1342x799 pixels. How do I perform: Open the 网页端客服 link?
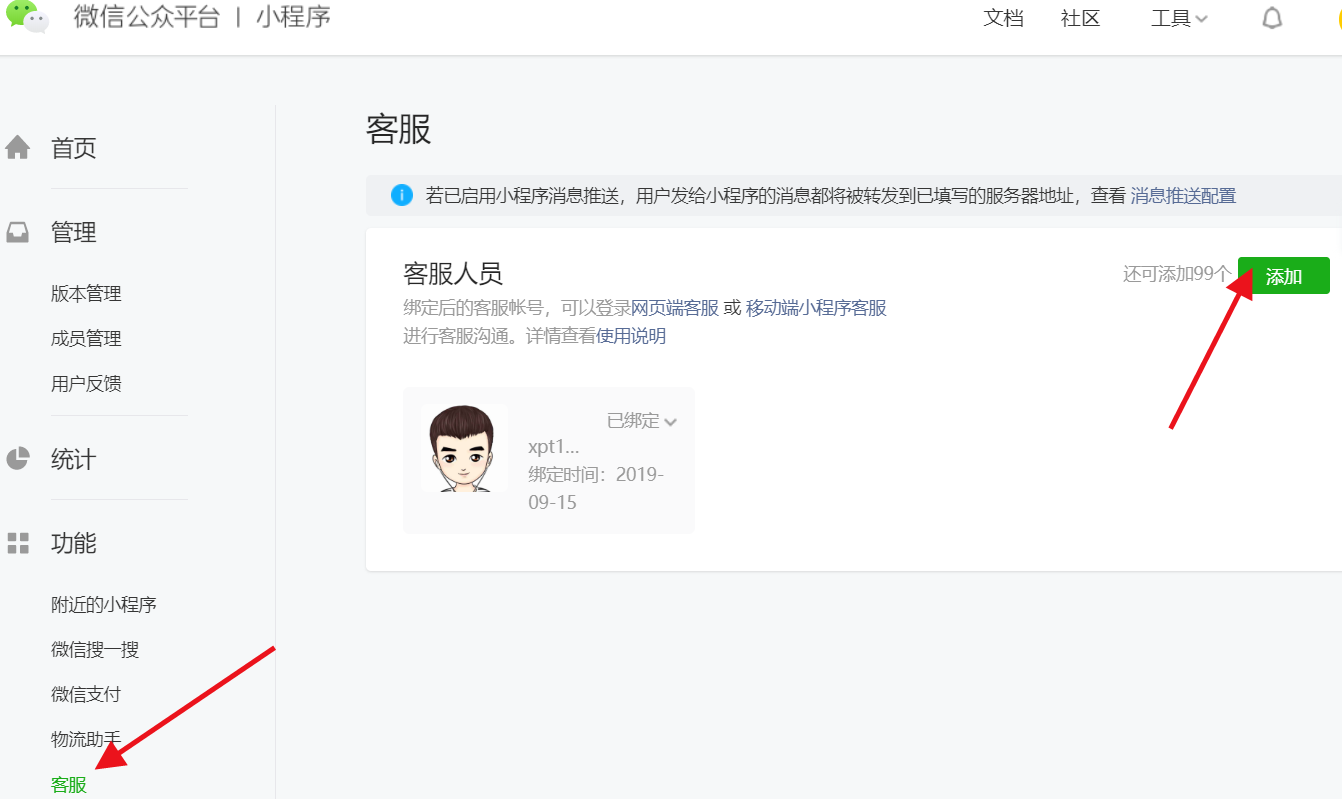(675, 308)
